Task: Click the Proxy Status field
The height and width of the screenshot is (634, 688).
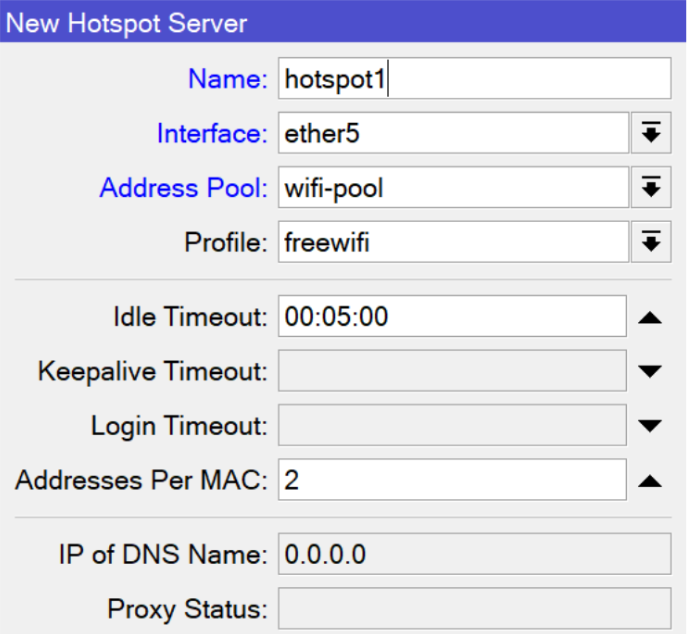Action: (474, 609)
